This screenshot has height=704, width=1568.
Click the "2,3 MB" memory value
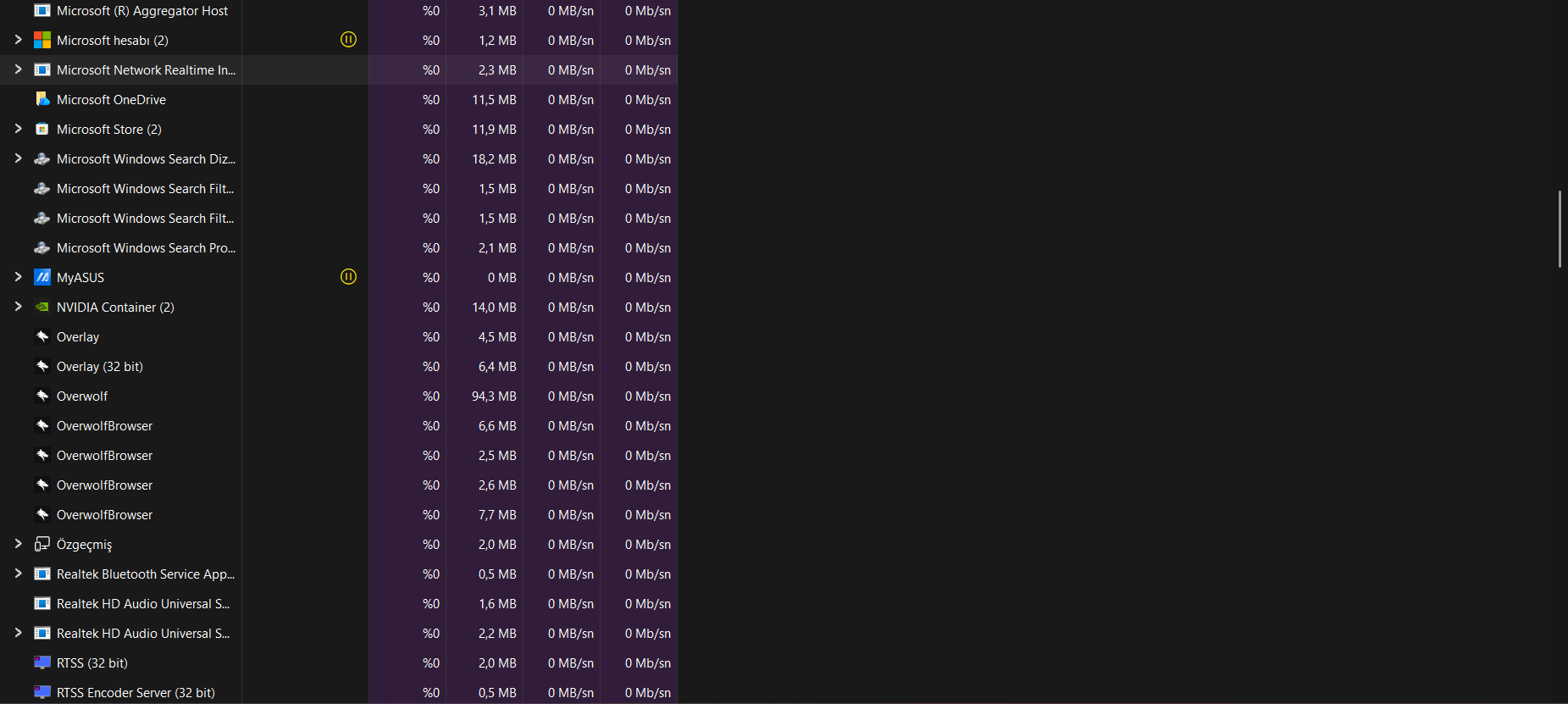[x=497, y=70]
